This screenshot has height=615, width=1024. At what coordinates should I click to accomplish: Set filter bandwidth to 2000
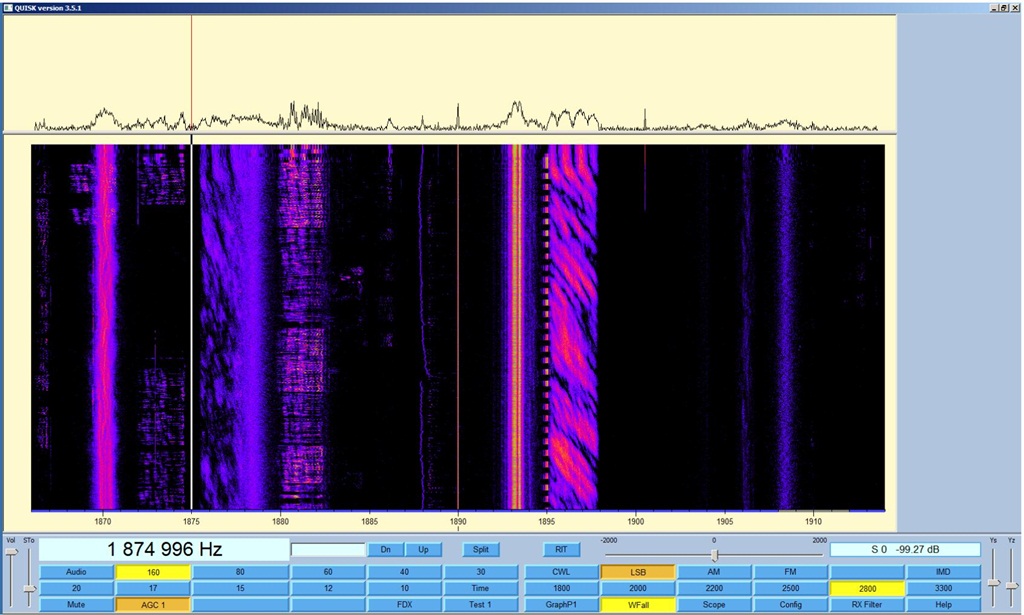click(x=638, y=588)
